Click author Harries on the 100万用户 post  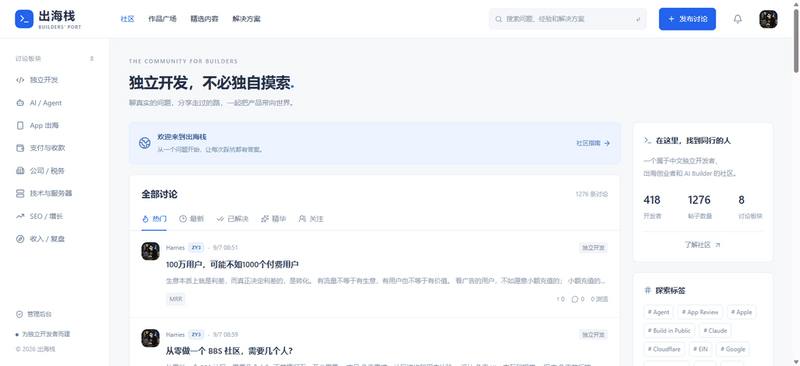175,248
